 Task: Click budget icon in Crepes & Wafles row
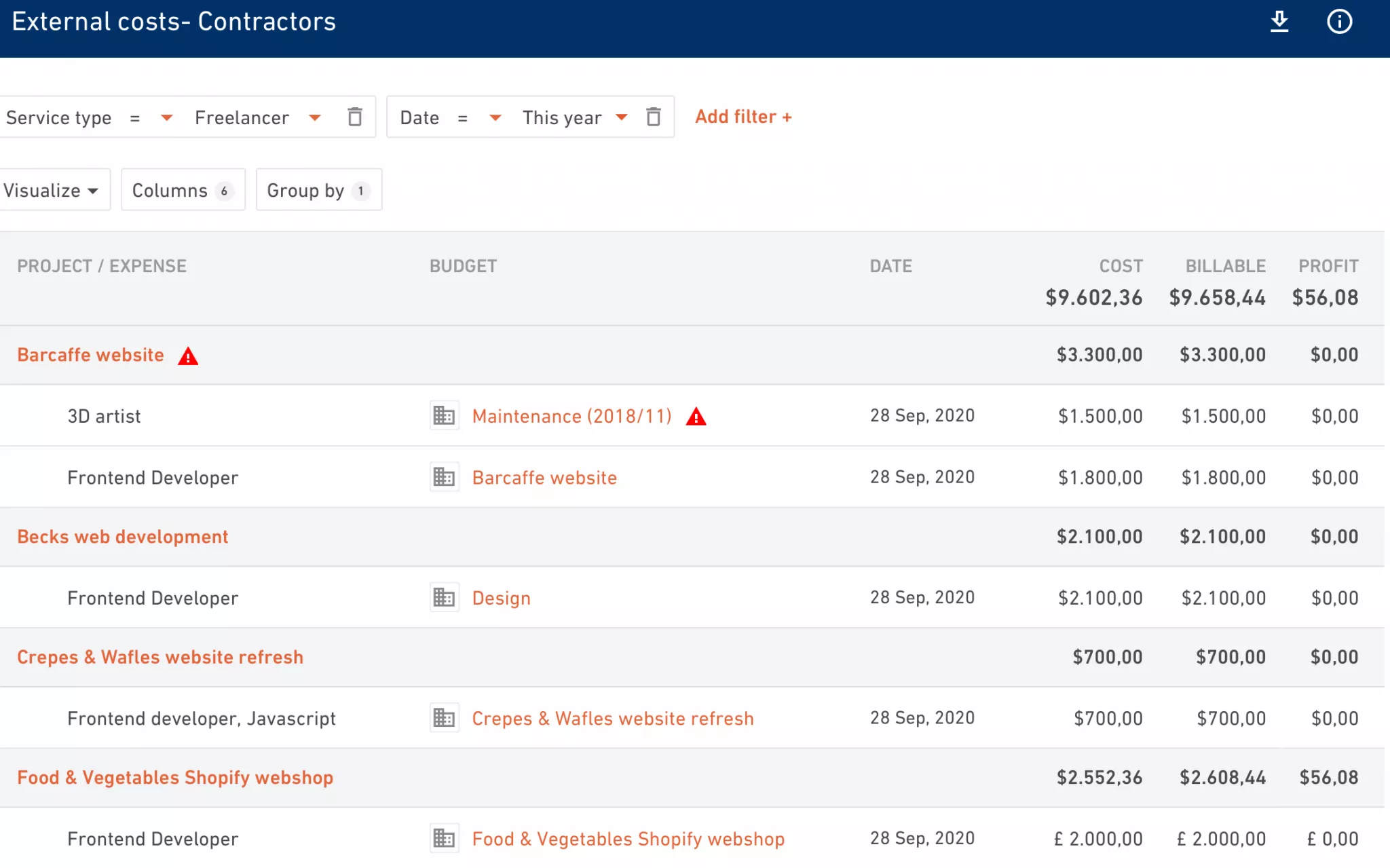tap(445, 717)
